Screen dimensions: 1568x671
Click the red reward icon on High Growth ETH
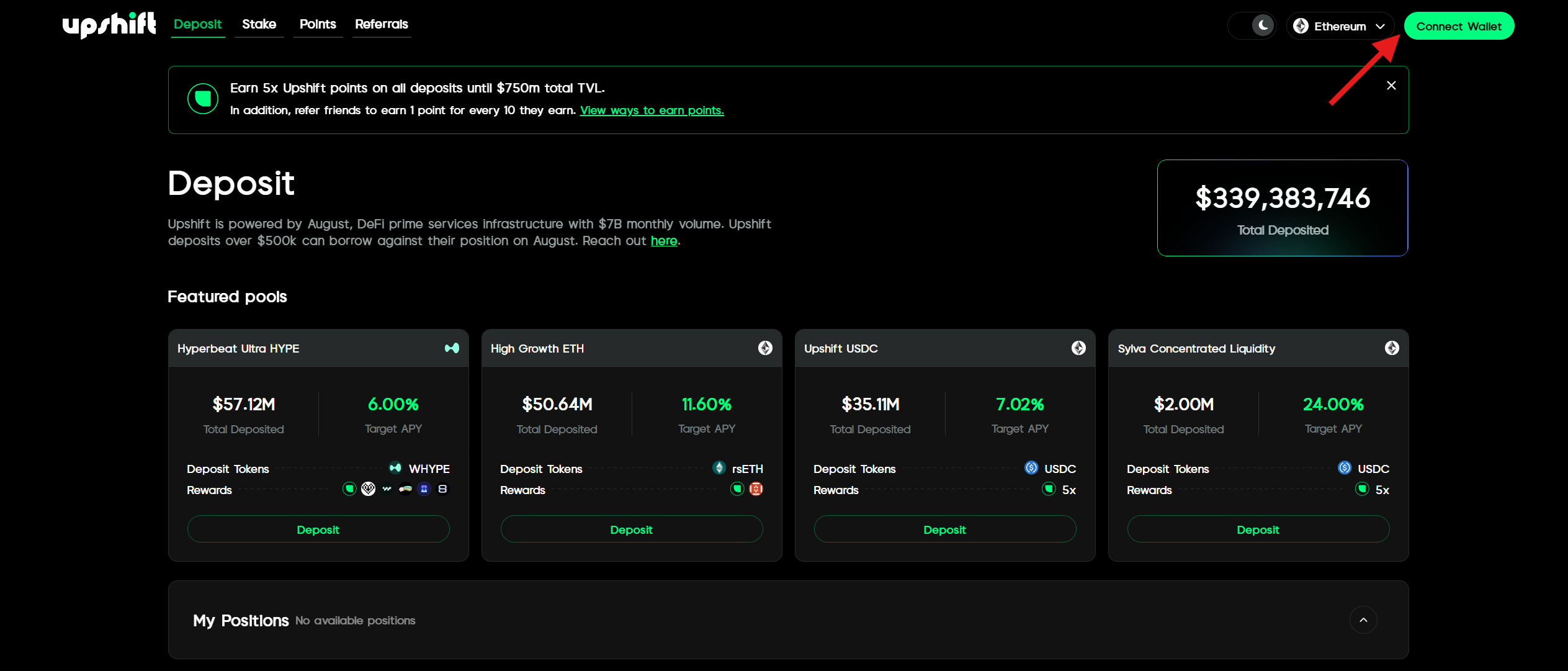[756, 489]
